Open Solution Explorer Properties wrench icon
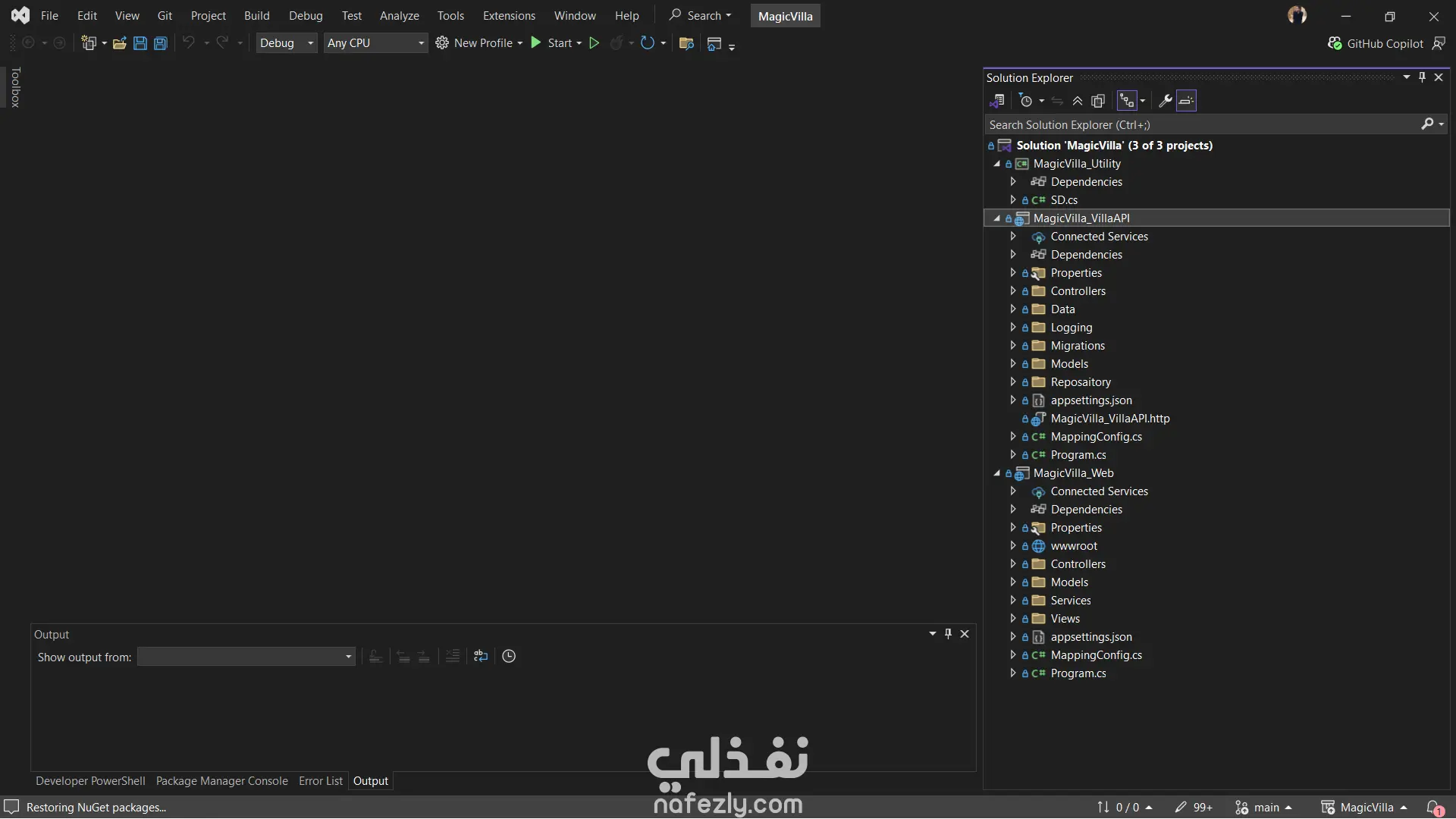1456x819 pixels. pos(1166,101)
